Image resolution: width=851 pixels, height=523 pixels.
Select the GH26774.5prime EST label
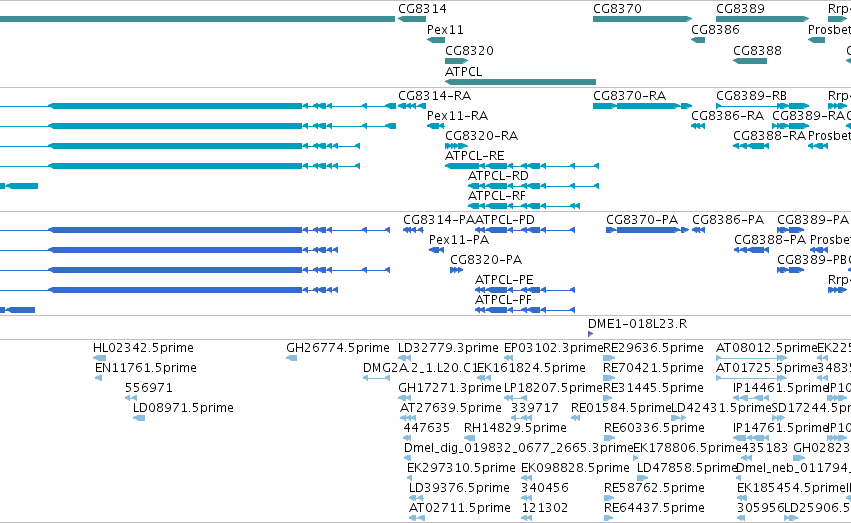point(338,348)
